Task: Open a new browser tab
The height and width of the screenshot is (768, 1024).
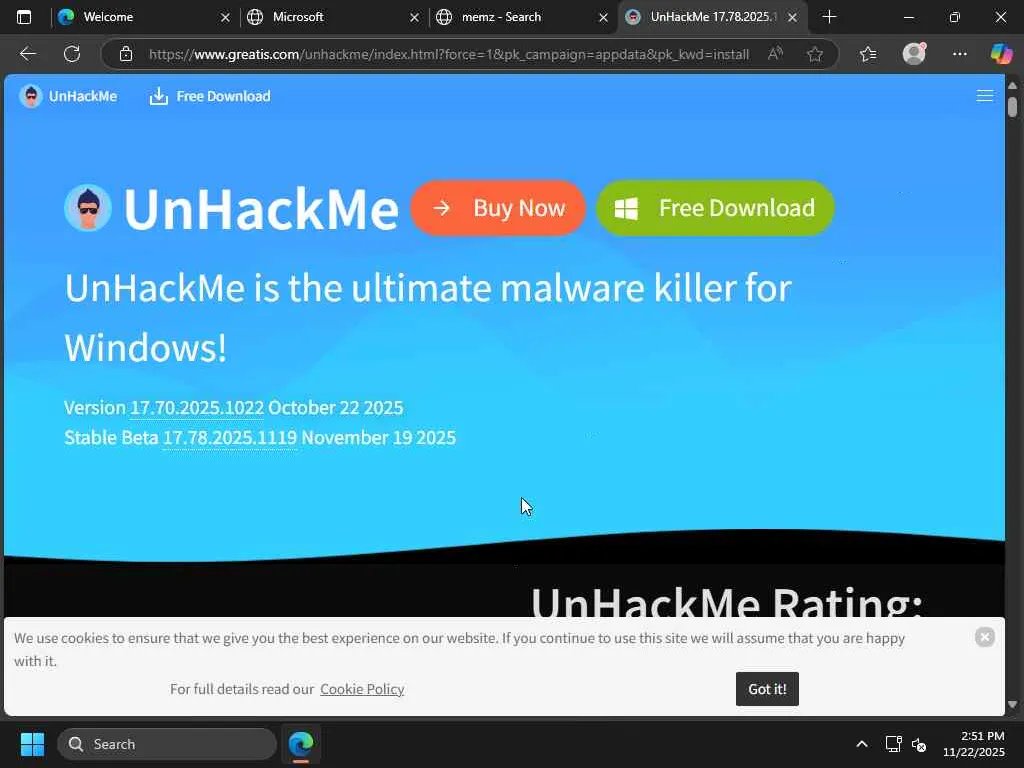Action: pyautogui.click(x=829, y=17)
